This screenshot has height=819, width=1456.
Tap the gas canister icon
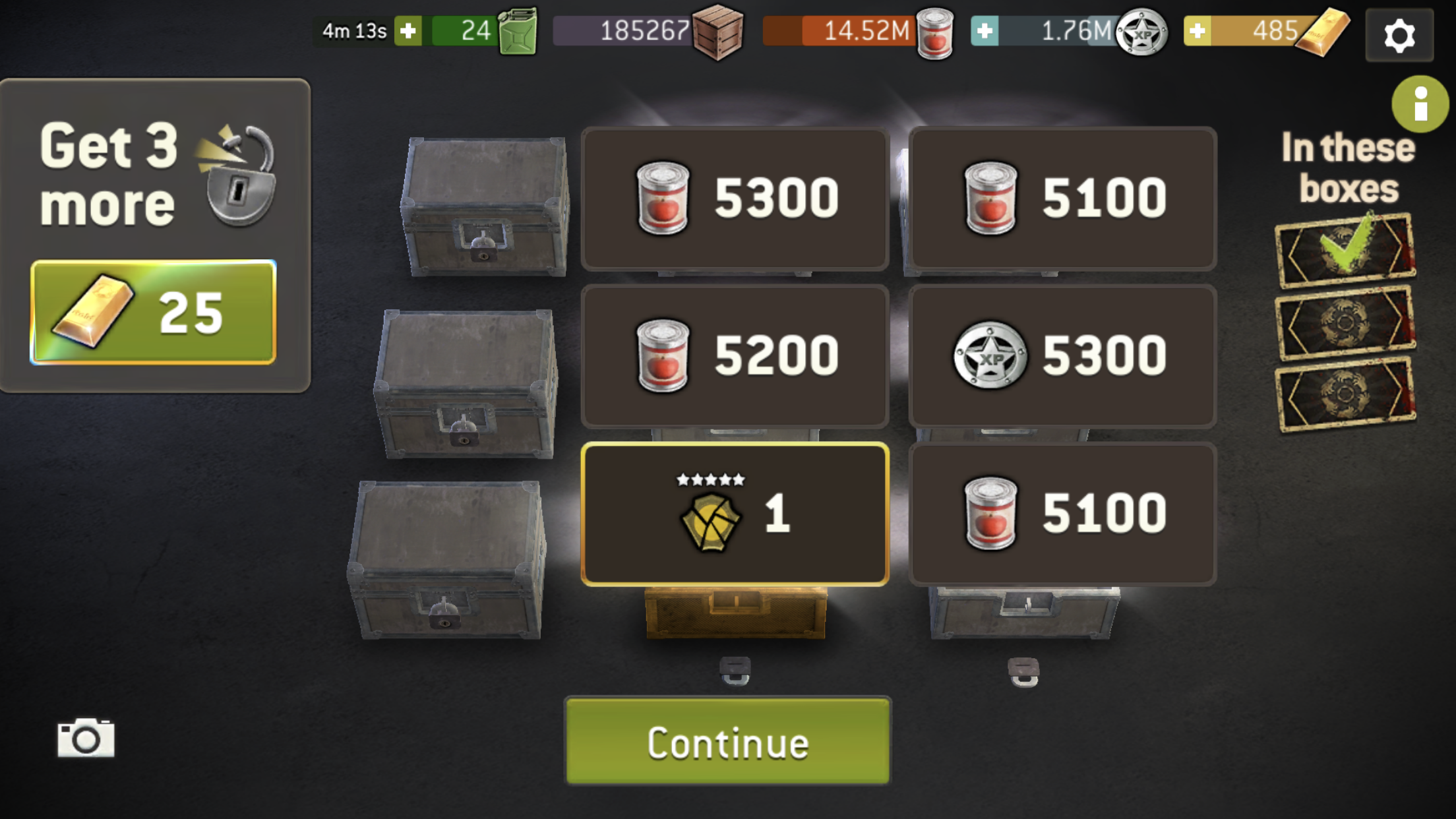click(518, 31)
